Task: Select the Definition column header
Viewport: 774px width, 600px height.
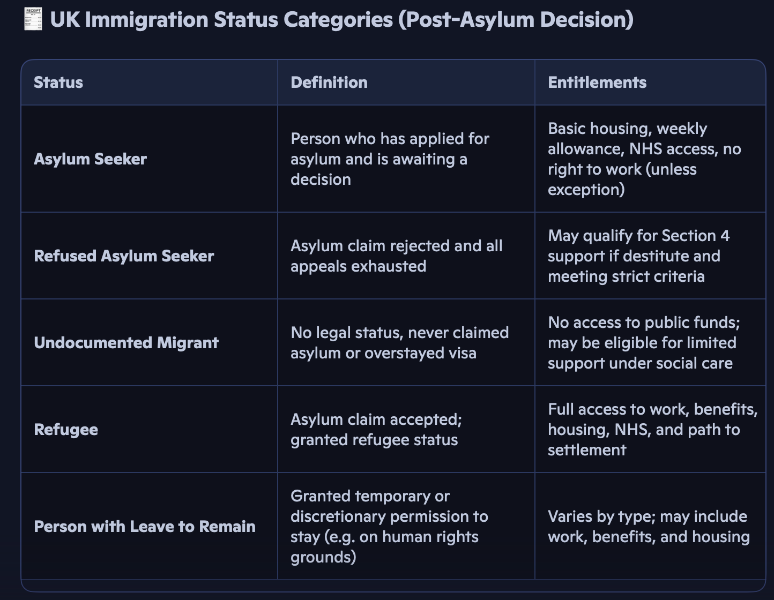Action: [x=329, y=82]
